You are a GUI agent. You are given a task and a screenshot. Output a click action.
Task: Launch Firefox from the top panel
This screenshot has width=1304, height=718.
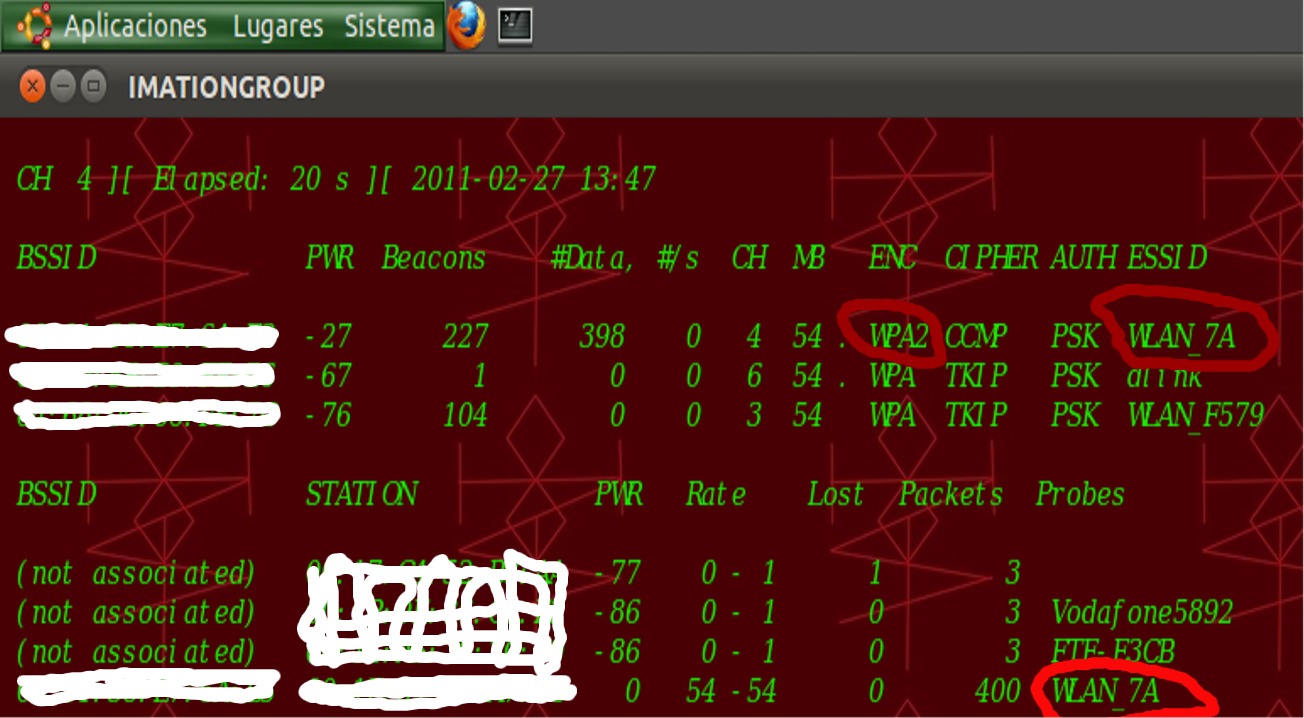pyautogui.click(x=465, y=26)
